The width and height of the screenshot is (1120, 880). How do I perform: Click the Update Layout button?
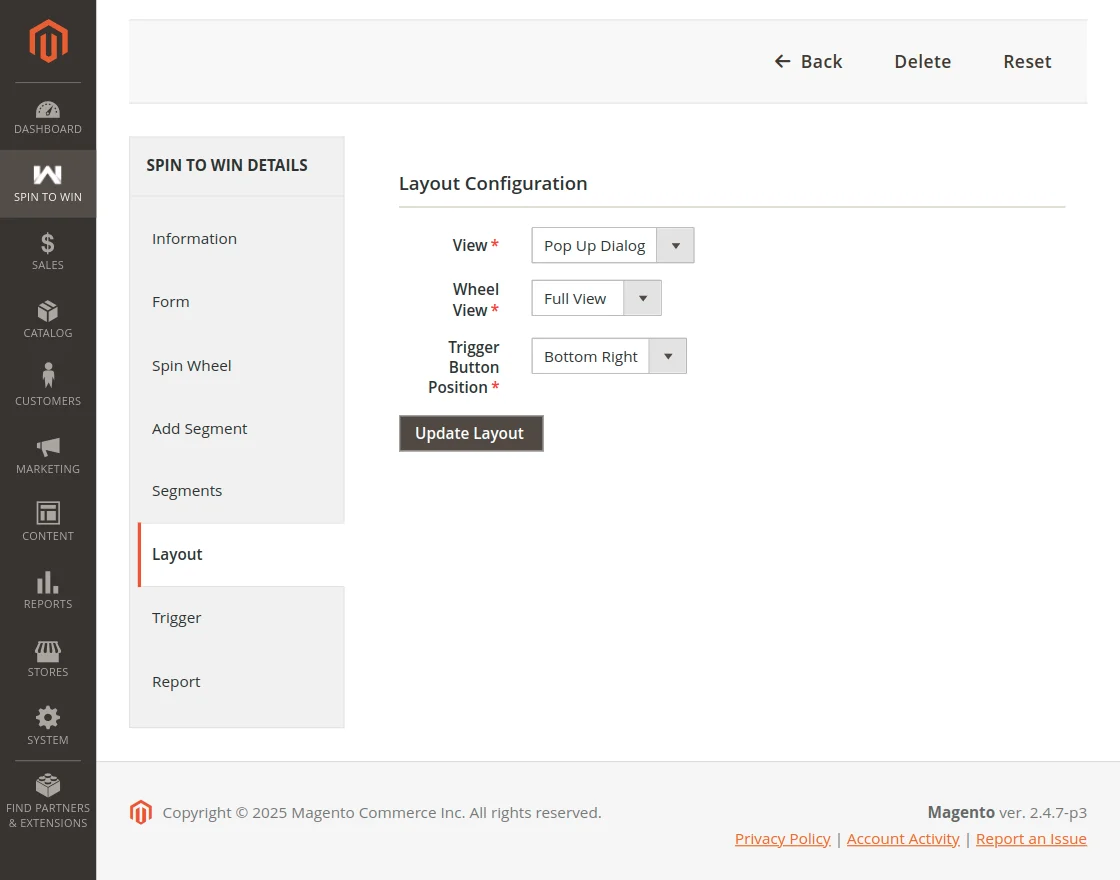471,434
